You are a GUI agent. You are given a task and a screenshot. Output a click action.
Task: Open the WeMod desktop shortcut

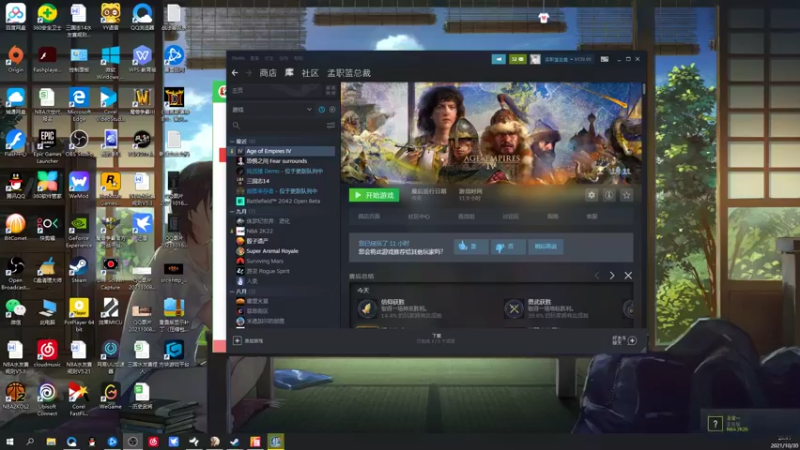[x=79, y=186]
